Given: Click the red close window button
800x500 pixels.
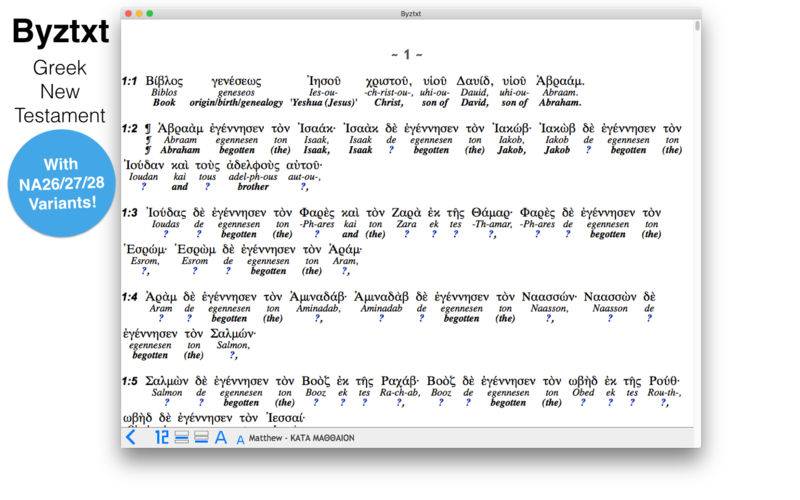Looking at the screenshot, I should click(129, 13).
